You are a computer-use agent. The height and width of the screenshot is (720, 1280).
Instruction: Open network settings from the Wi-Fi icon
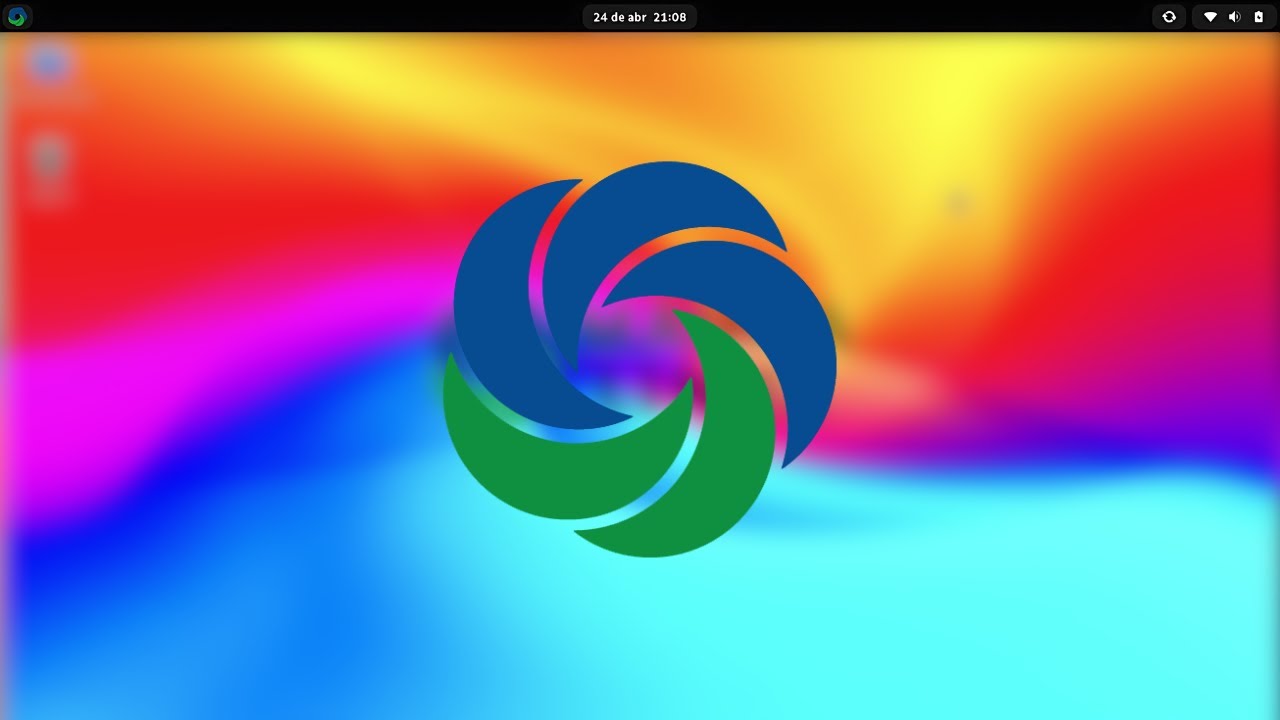[1210, 17]
